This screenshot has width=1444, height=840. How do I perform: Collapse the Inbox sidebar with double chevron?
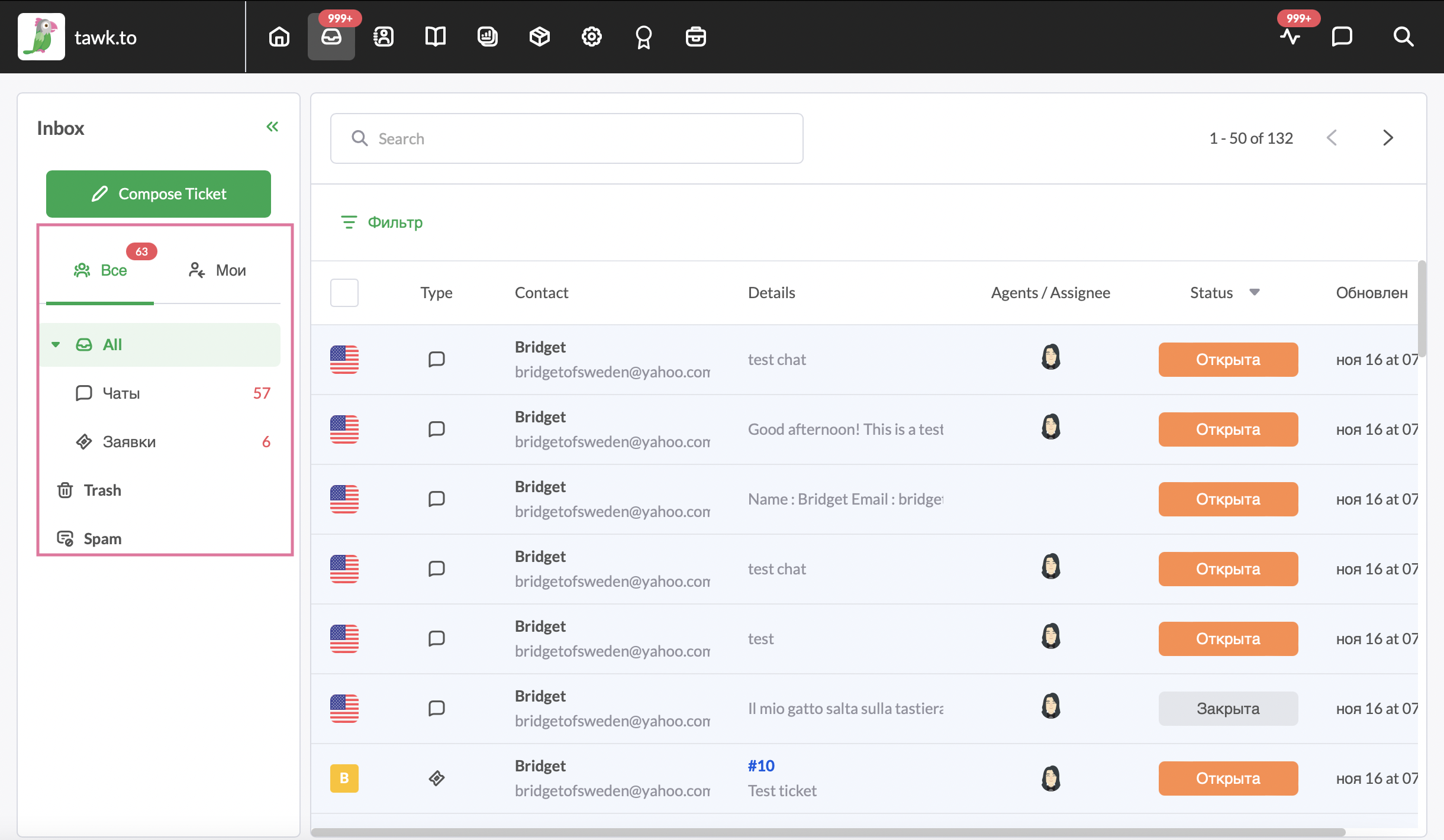(272, 127)
